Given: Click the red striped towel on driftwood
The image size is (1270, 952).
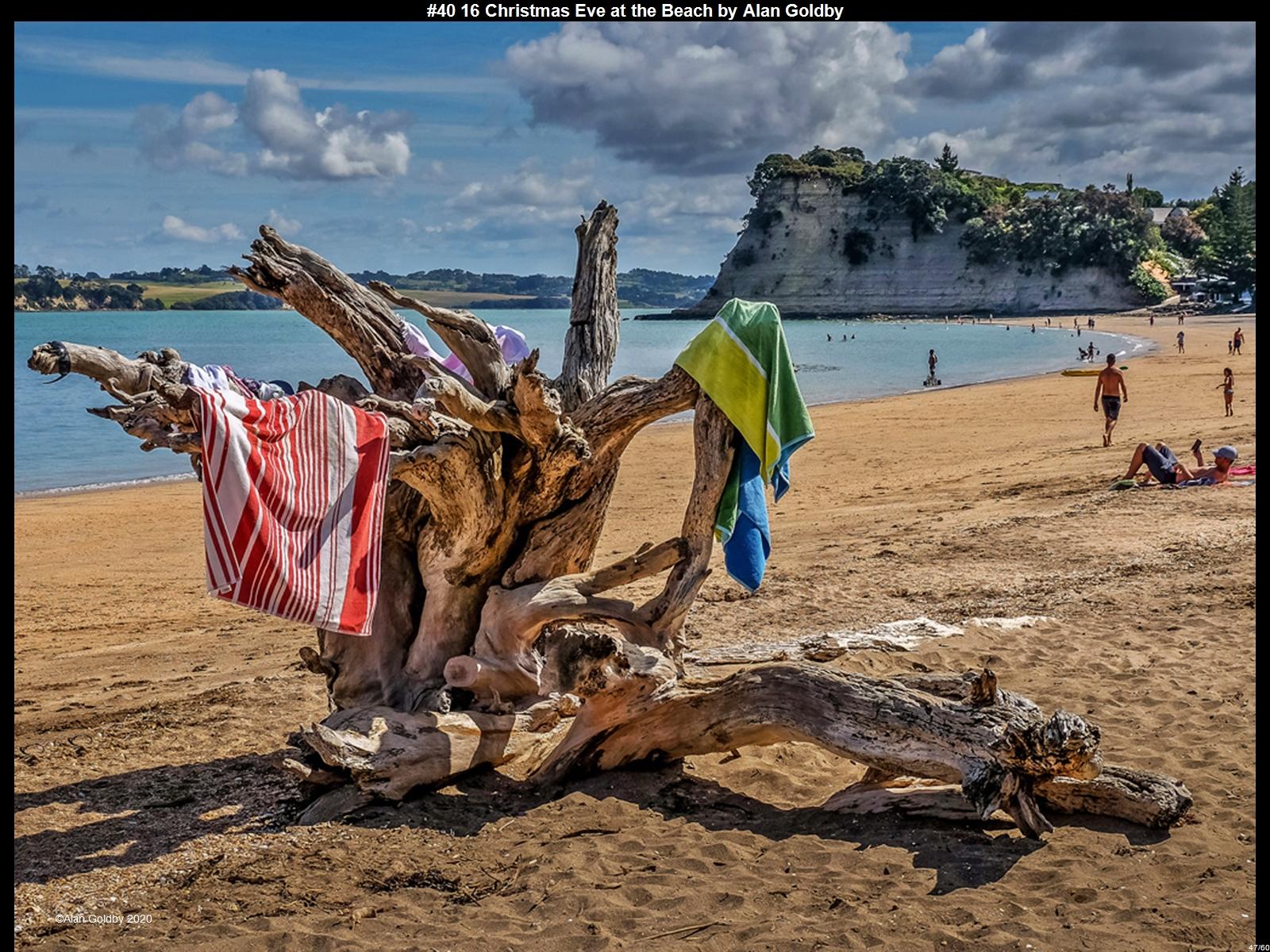Looking at the screenshot, I should coord(294,508).
